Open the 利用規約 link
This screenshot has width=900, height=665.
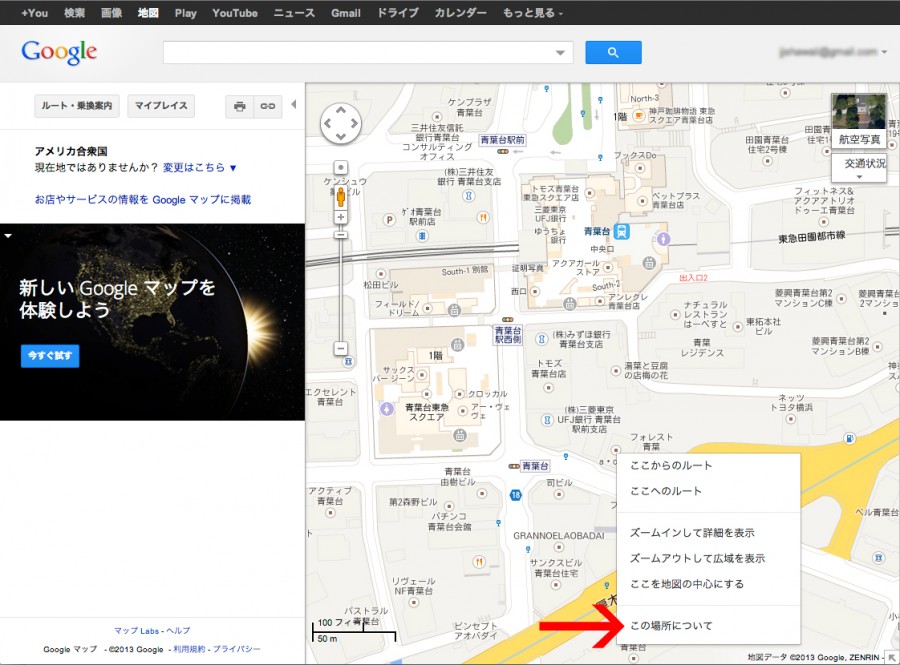pos(189,649)
